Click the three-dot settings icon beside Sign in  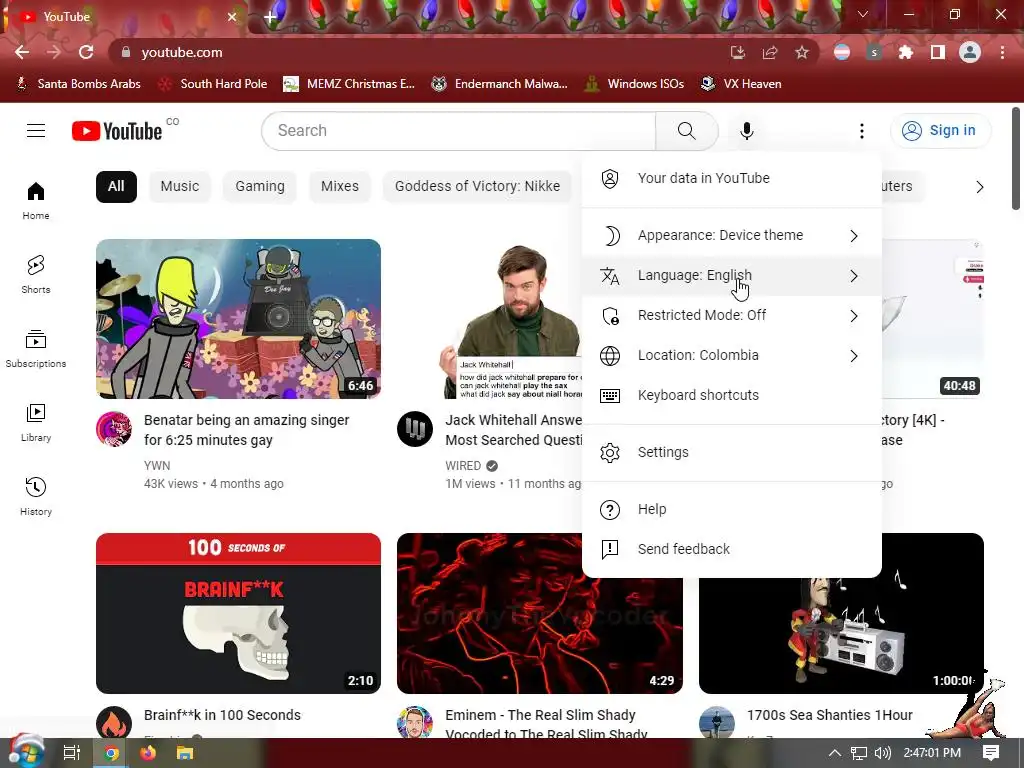pyautogui.click(x=861, y=131)
